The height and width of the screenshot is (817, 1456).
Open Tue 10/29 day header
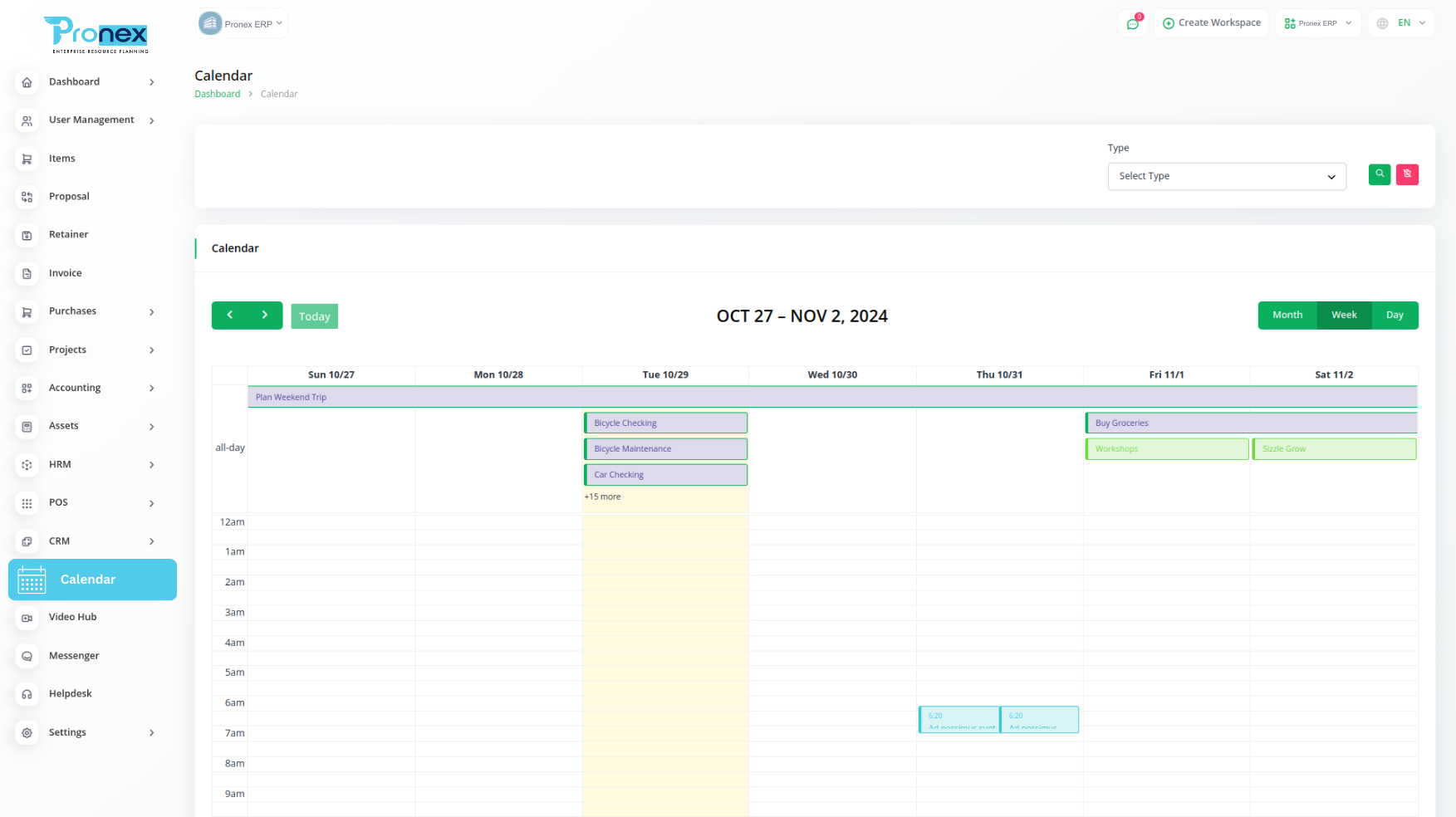tap(665, 374)
